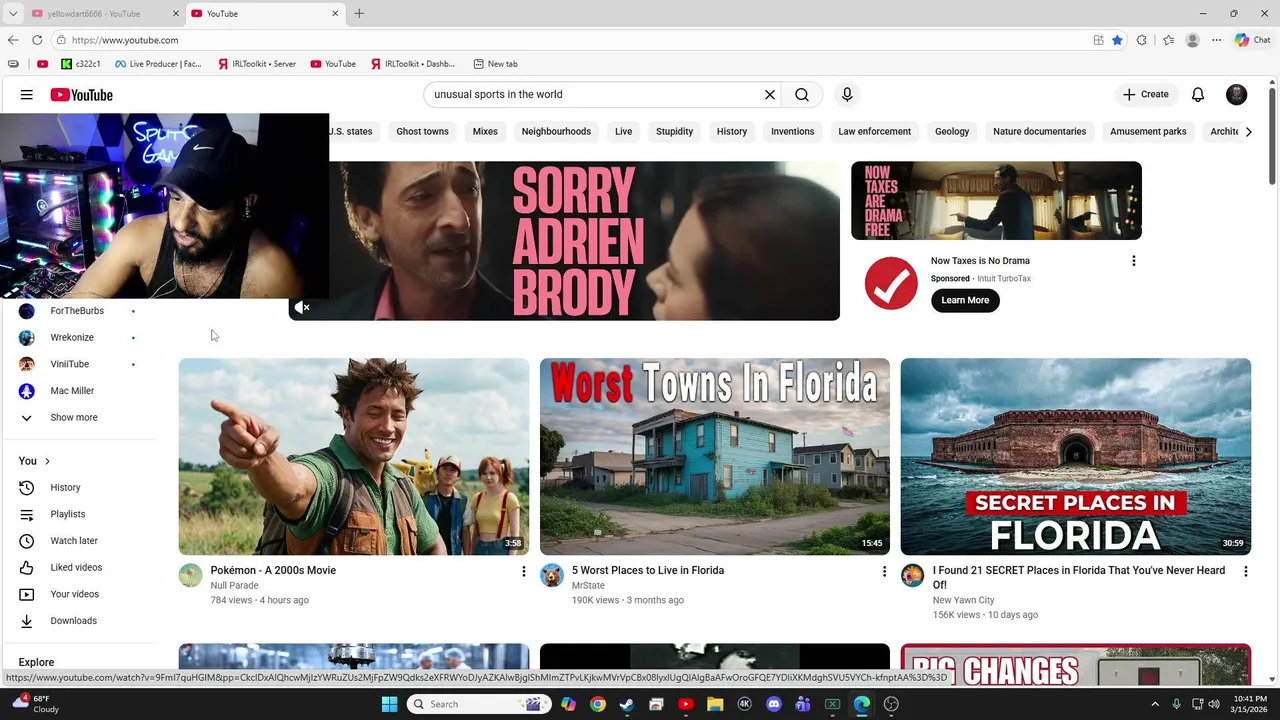Toggle favorite star for this page

[x=1118, y=40]
